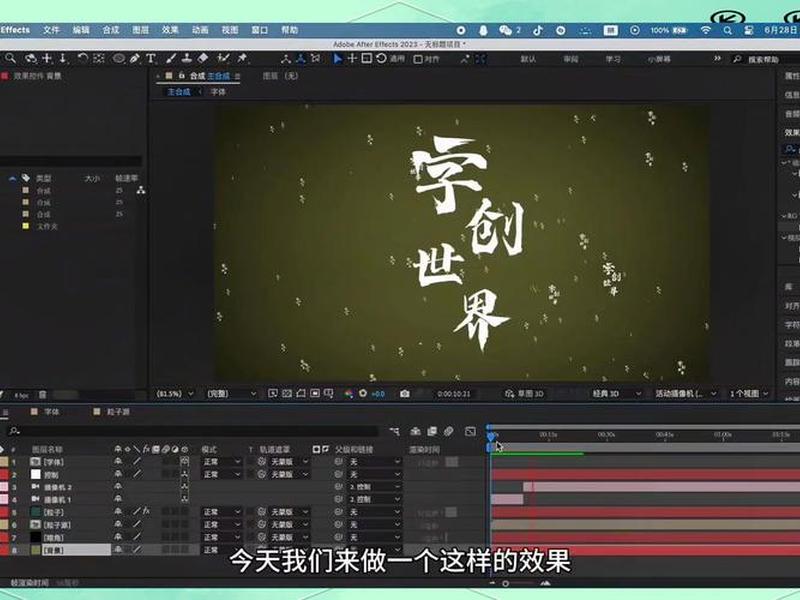Image resolution: width=800 pixels, height=600 pixels.
Task: Click label color swatch of 摄像机 2 layer
Action: 4,486
